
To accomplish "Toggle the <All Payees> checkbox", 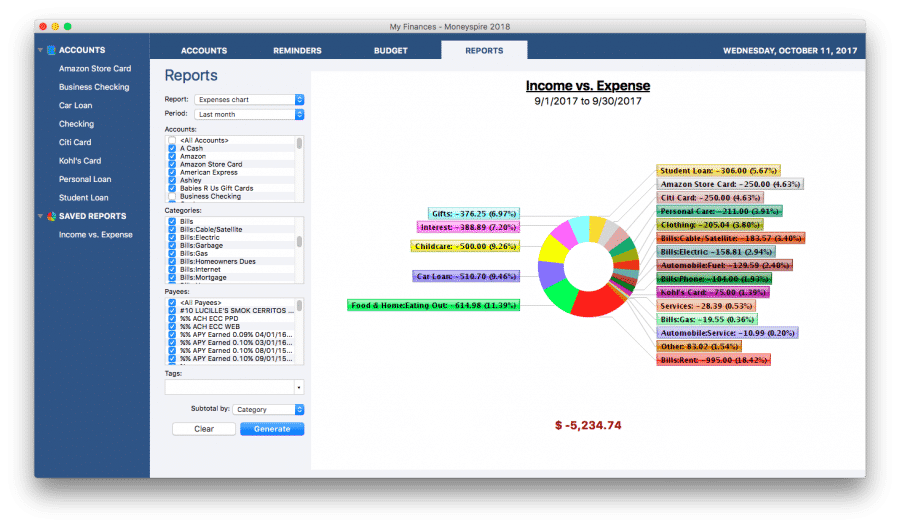I will 172,302.
